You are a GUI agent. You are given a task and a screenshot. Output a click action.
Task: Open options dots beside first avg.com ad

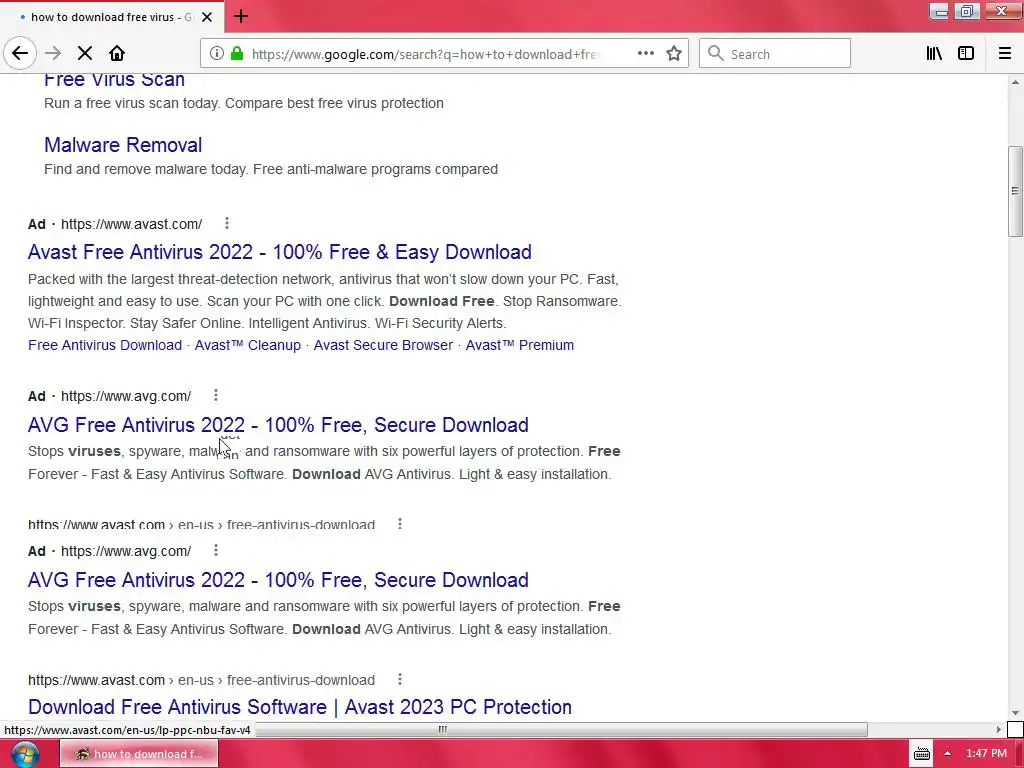click(x=216, y=395)
